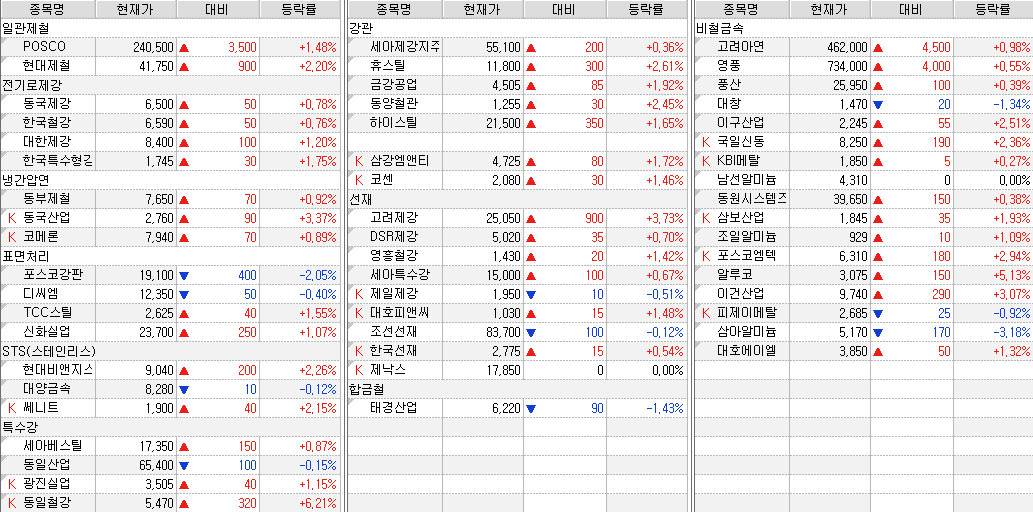This screenshot has height=512, width=1033.
Task: Select the STS(스테인리스) category row
Action: pyautogui.click(x=170, y=351)
